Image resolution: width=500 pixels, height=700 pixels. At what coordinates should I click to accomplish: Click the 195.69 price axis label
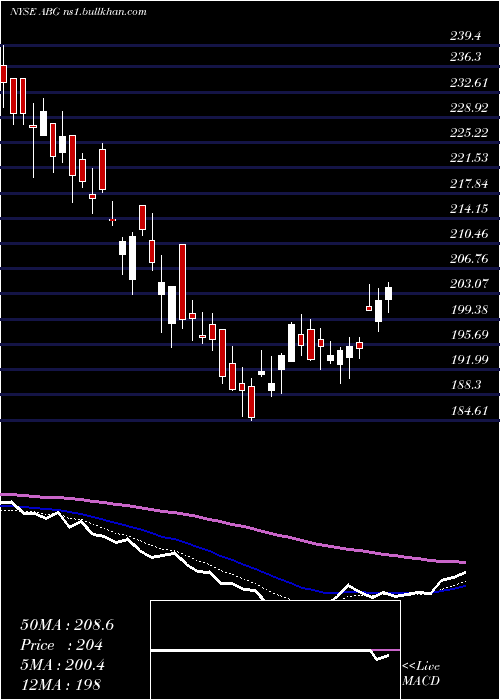coord(468,334)
